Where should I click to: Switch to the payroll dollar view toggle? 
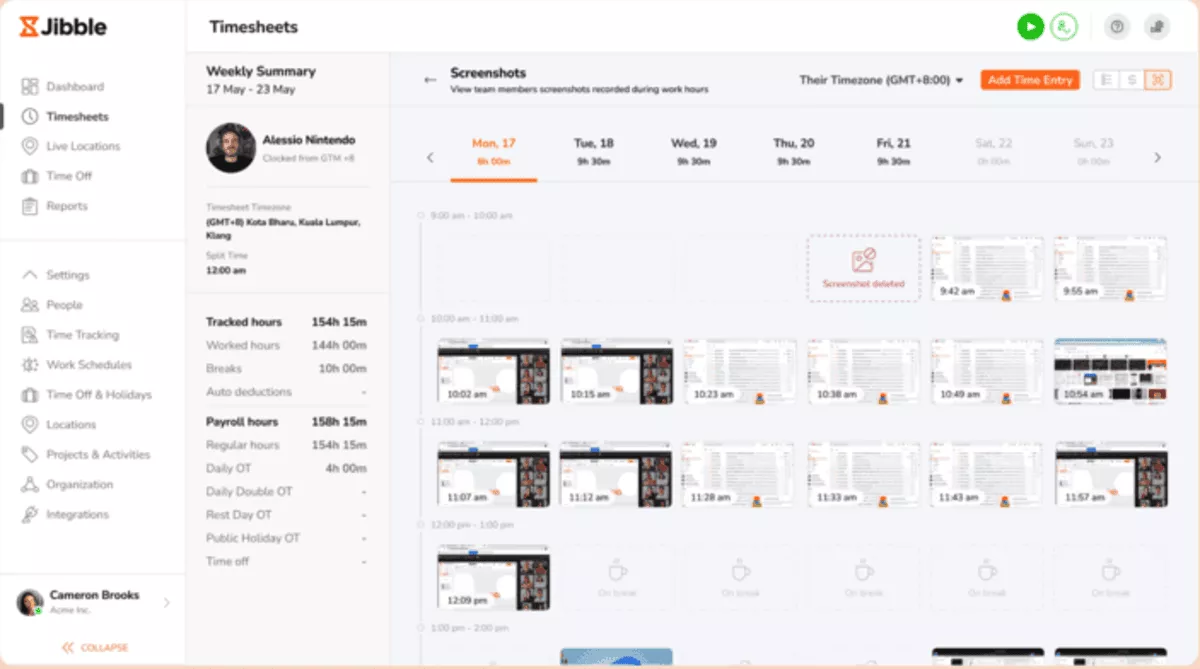point(1132,80)
